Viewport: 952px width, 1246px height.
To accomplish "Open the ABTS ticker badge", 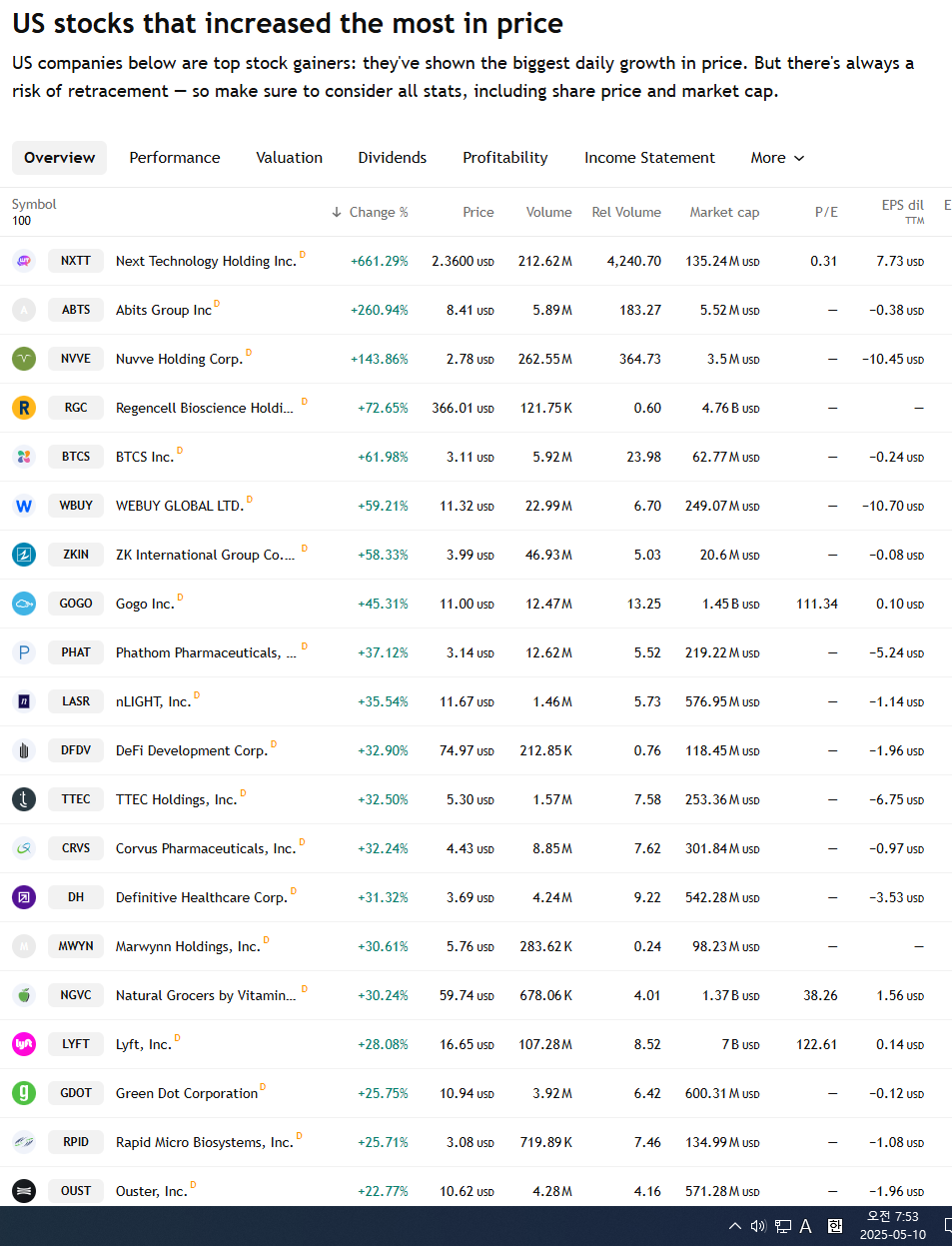I will (x=76, y=310).
